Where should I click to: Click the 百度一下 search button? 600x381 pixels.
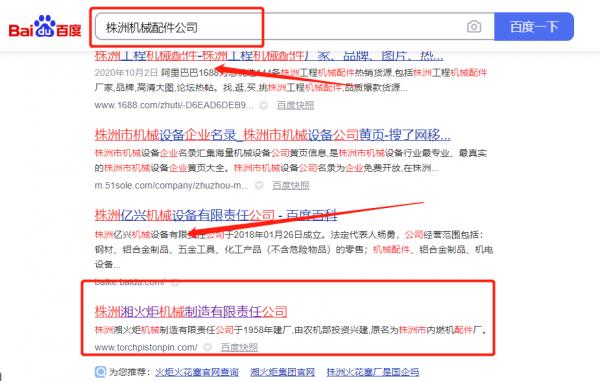point(534,27)
